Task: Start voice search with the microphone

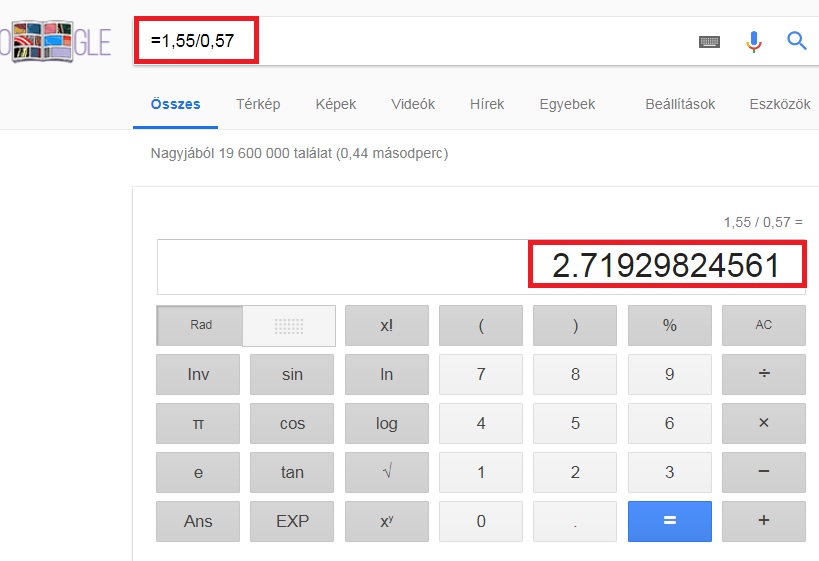Action: tap(753, 42)
